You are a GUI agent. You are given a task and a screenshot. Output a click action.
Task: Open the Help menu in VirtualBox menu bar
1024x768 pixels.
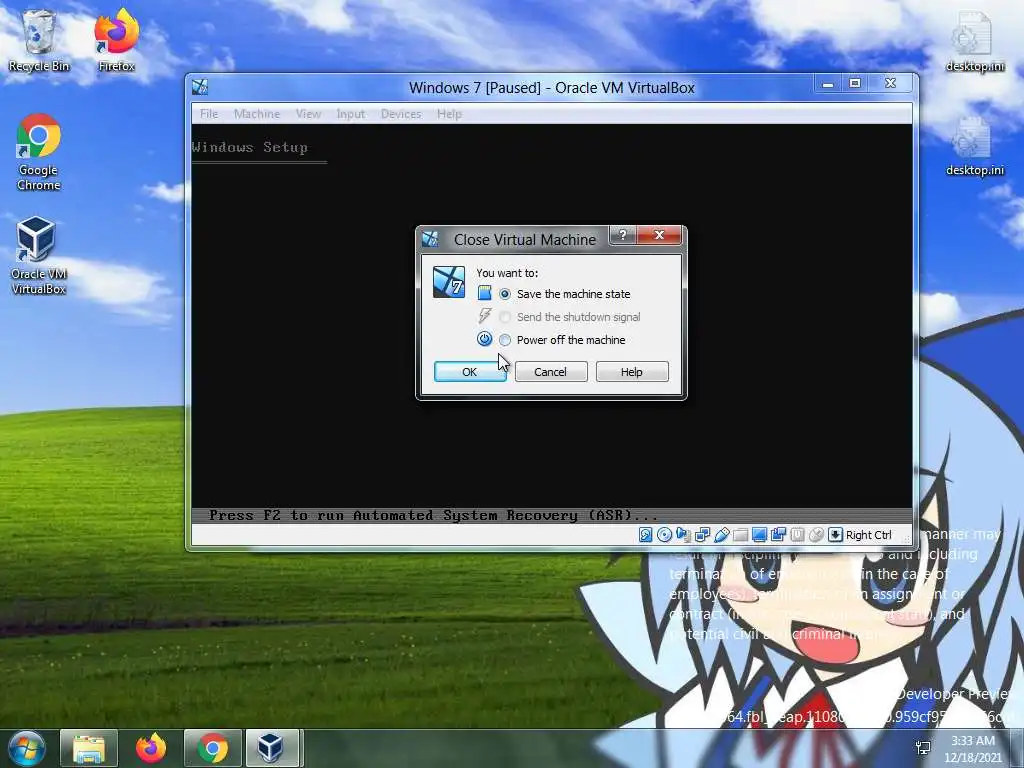point(449,114)
